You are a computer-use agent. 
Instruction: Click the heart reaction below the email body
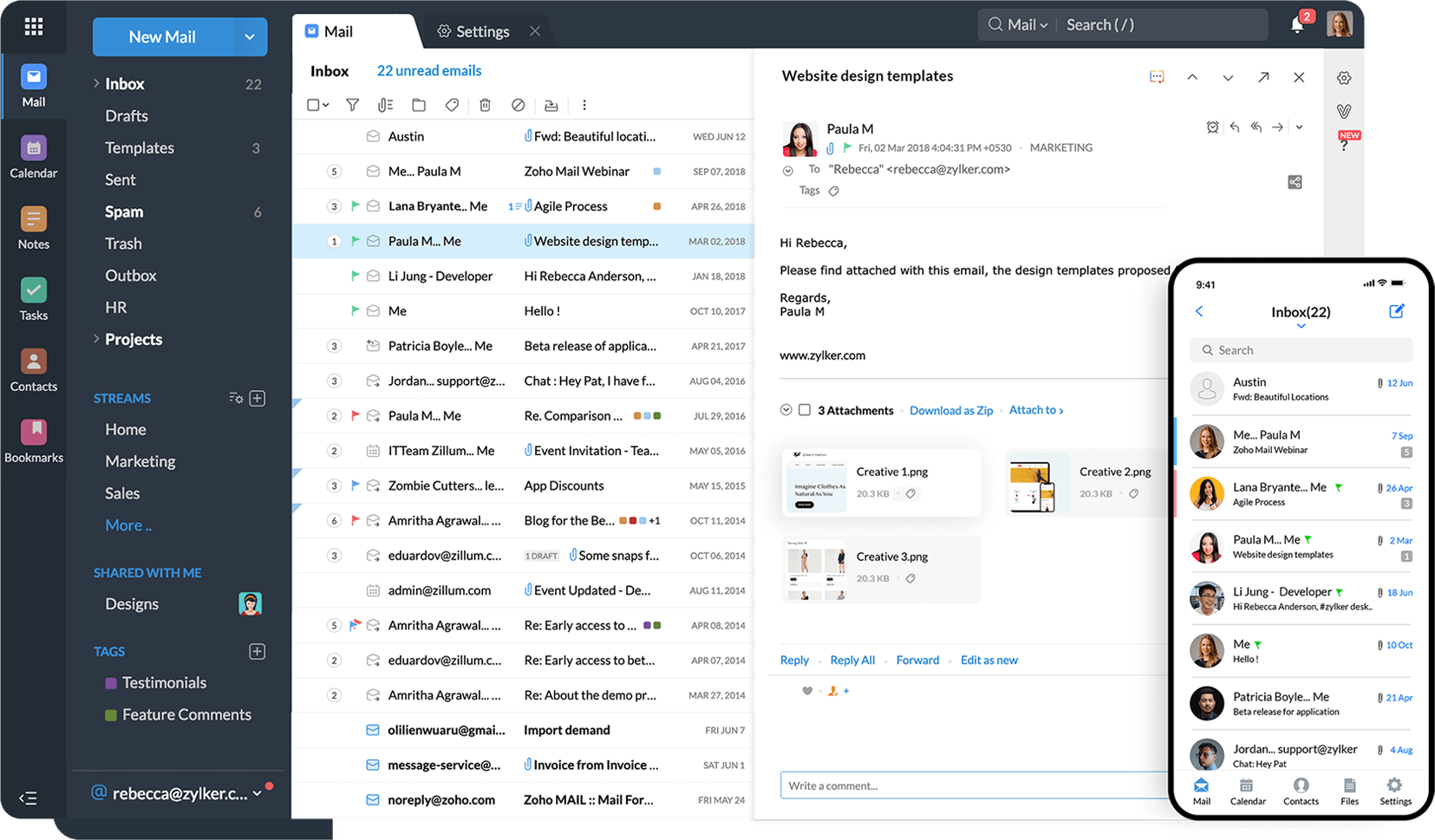(806, 691)
